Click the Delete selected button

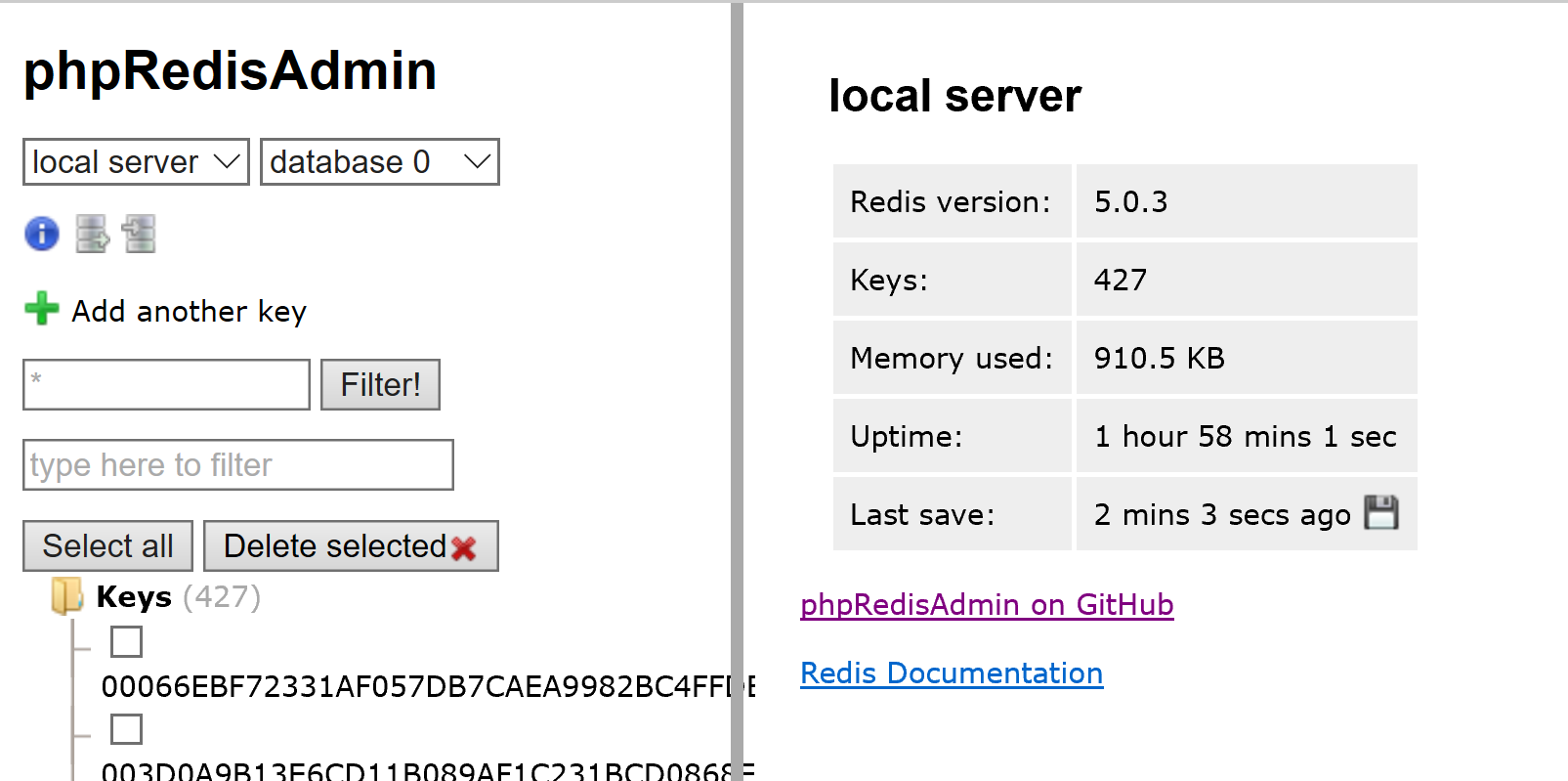coord(351,545)
